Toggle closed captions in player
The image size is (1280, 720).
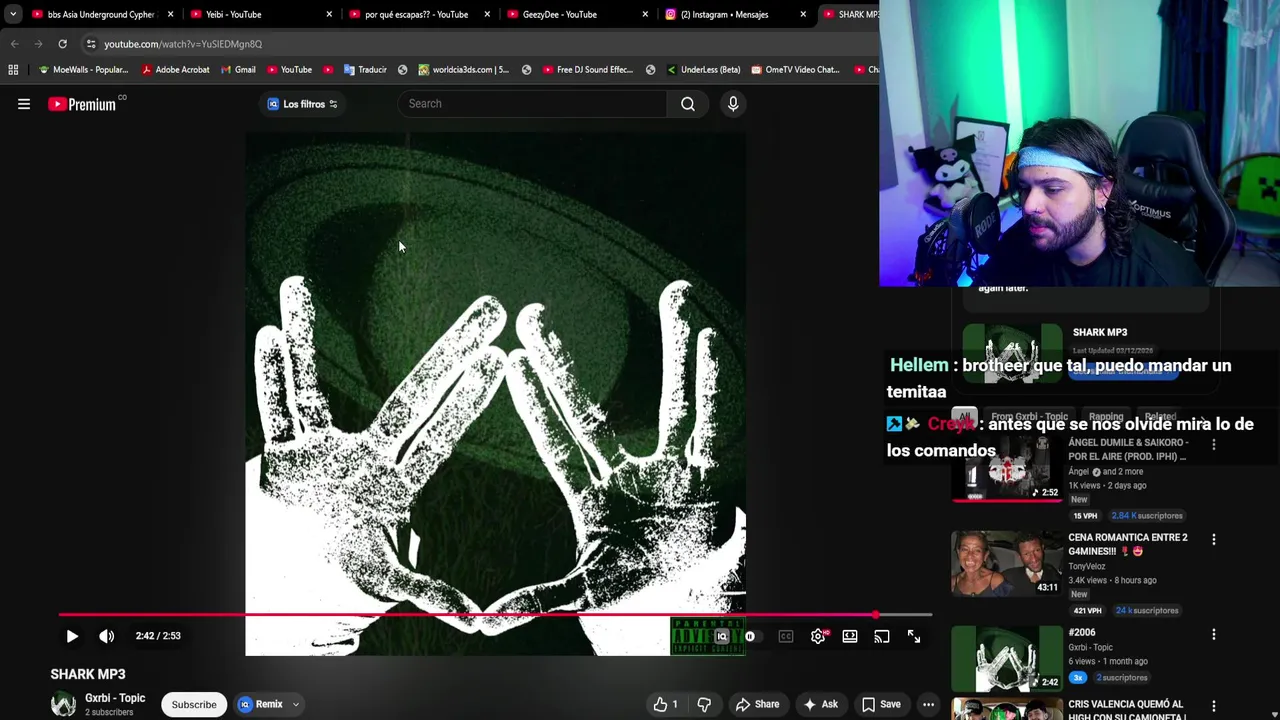(x=786, y=636)
